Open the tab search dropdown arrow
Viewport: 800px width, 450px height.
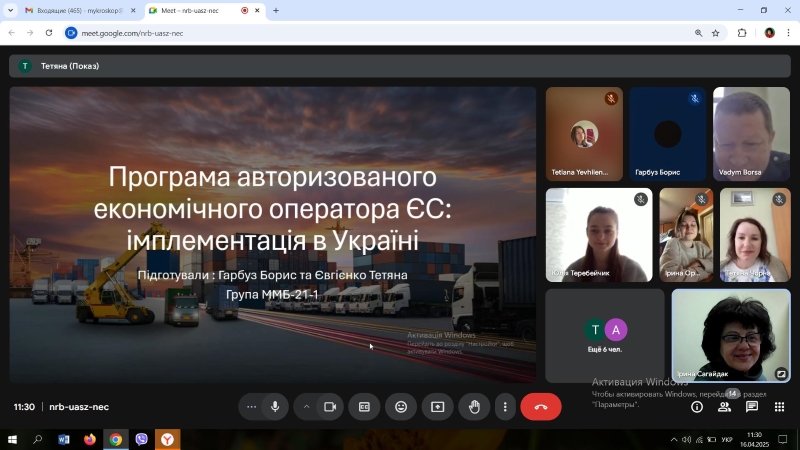pyautogui.click(x=10, y=10)
